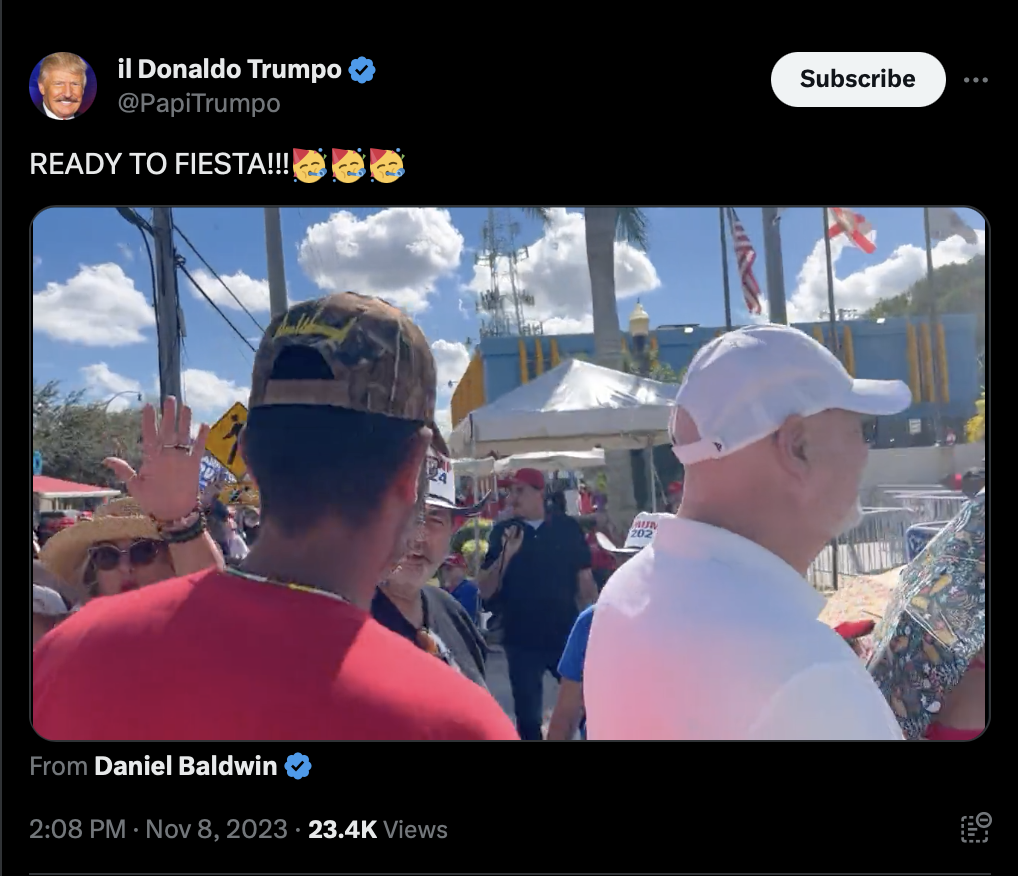Viewport: 1018px width, 876px height.
Task: Play the embedded rally video
Action: [x=510, y=473]
